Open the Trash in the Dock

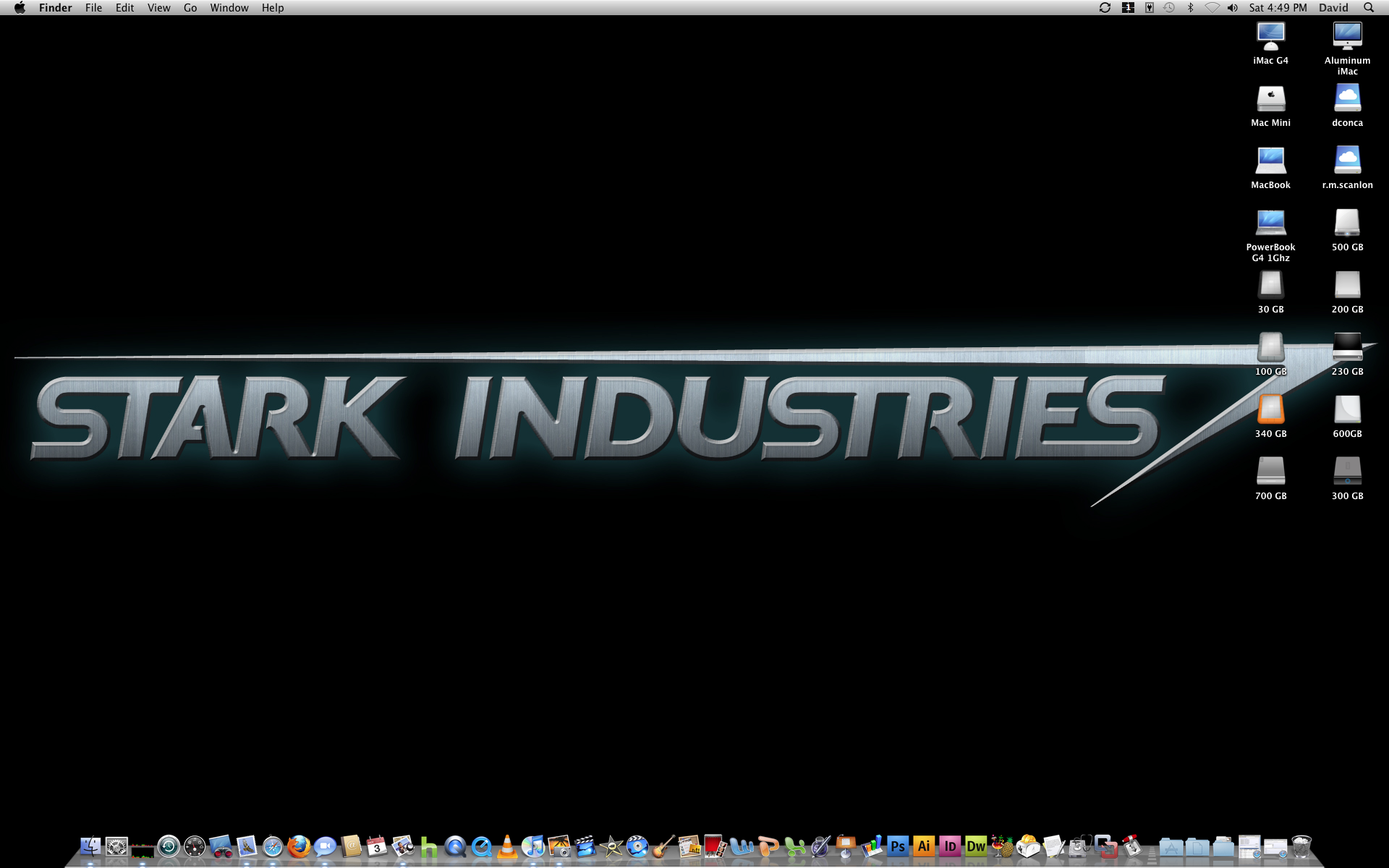pos(1301,846)
